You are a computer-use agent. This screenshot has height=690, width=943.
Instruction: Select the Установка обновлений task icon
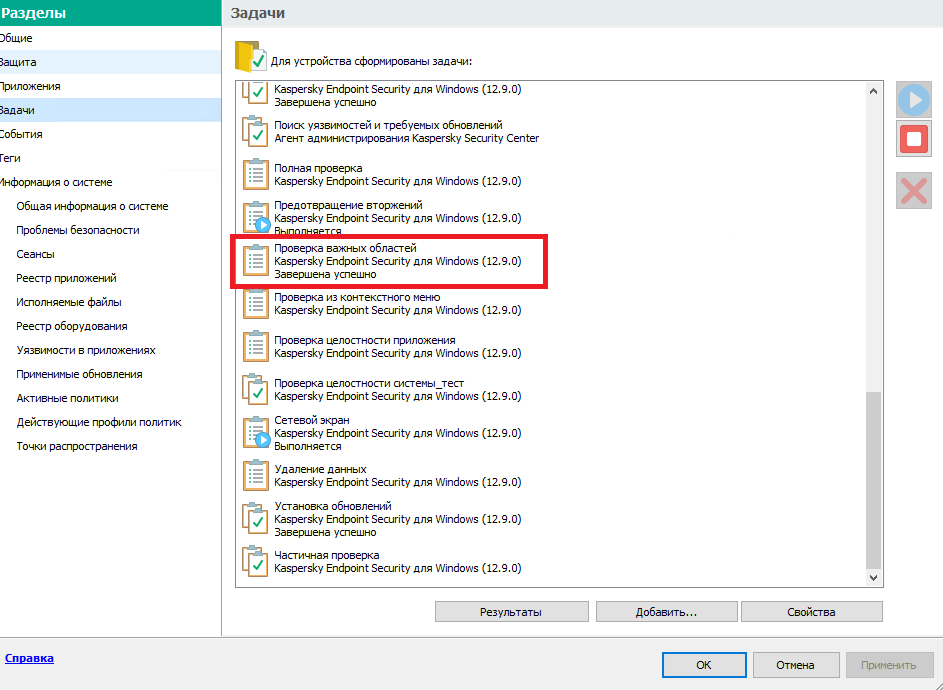(256, 519)
